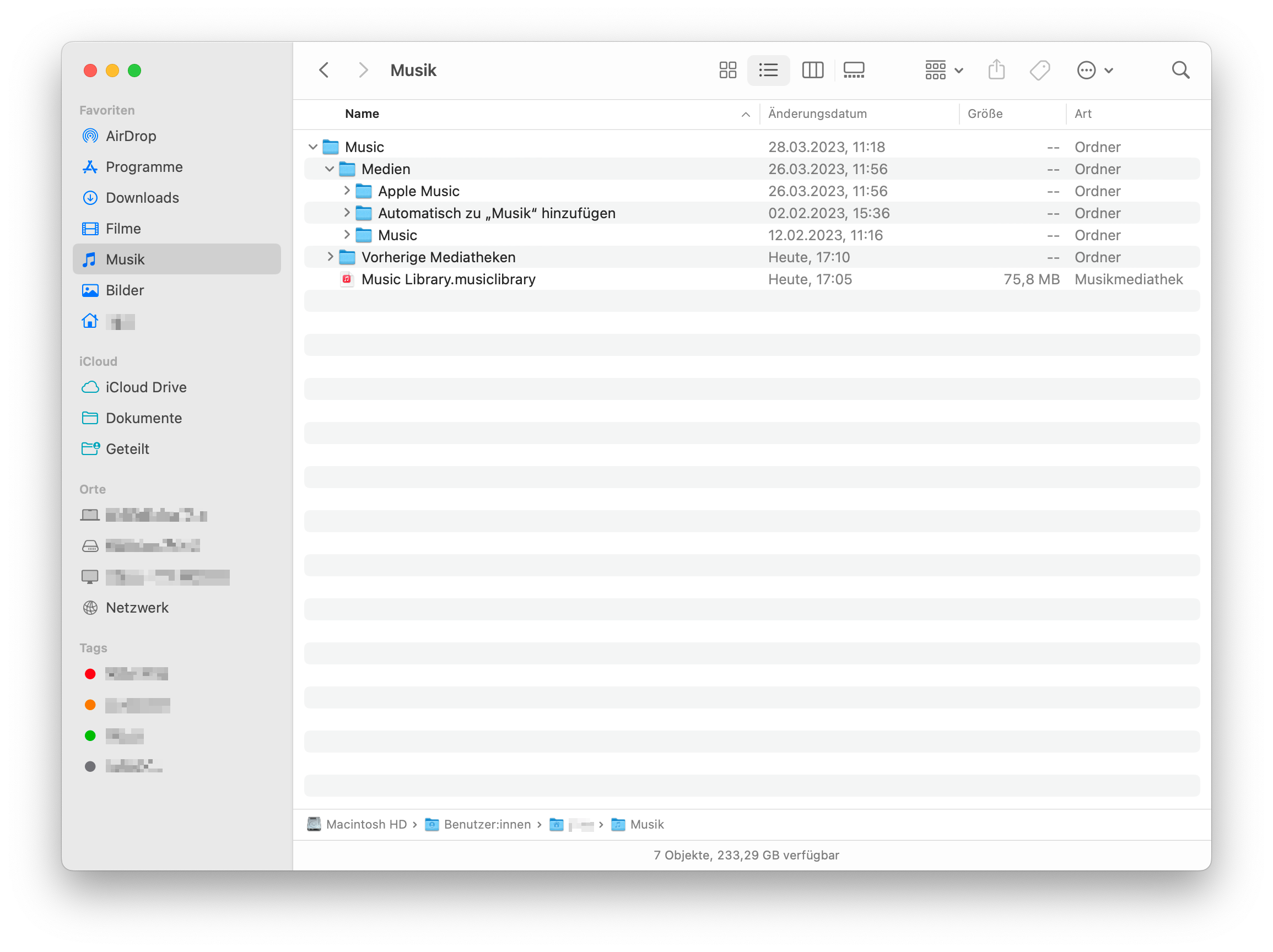Open the more actions ellipsis menu

pyautogui.click(x=1094, y=70)
